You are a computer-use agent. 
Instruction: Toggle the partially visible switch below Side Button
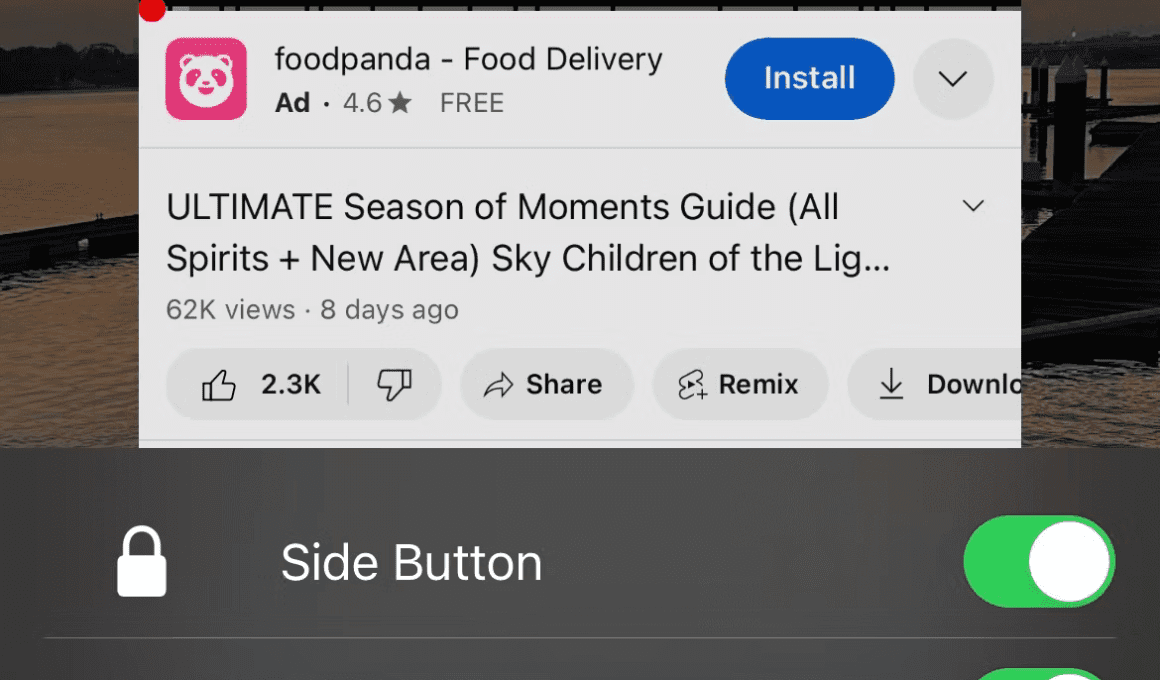click(1039, 674)
